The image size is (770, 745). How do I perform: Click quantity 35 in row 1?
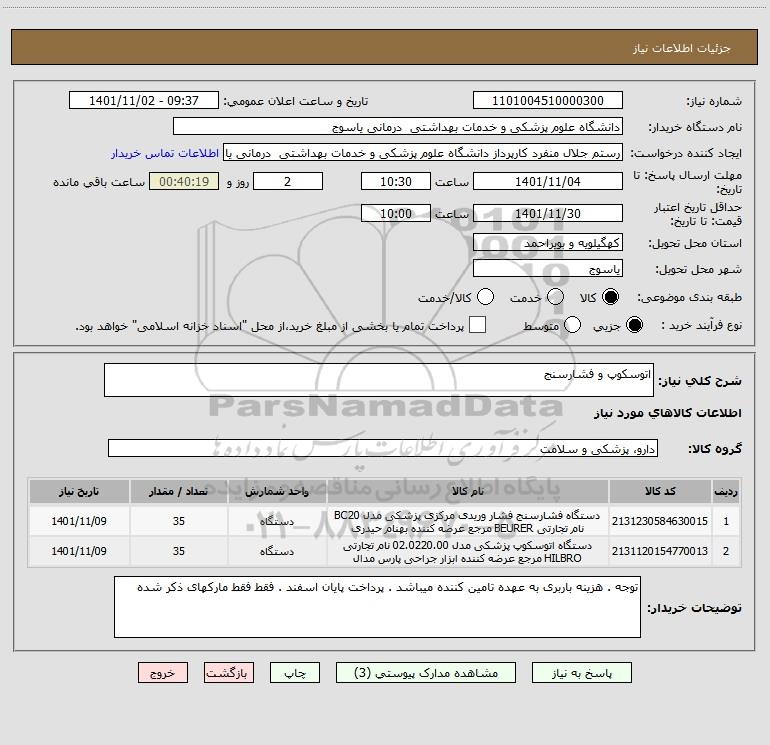[179, 521]
